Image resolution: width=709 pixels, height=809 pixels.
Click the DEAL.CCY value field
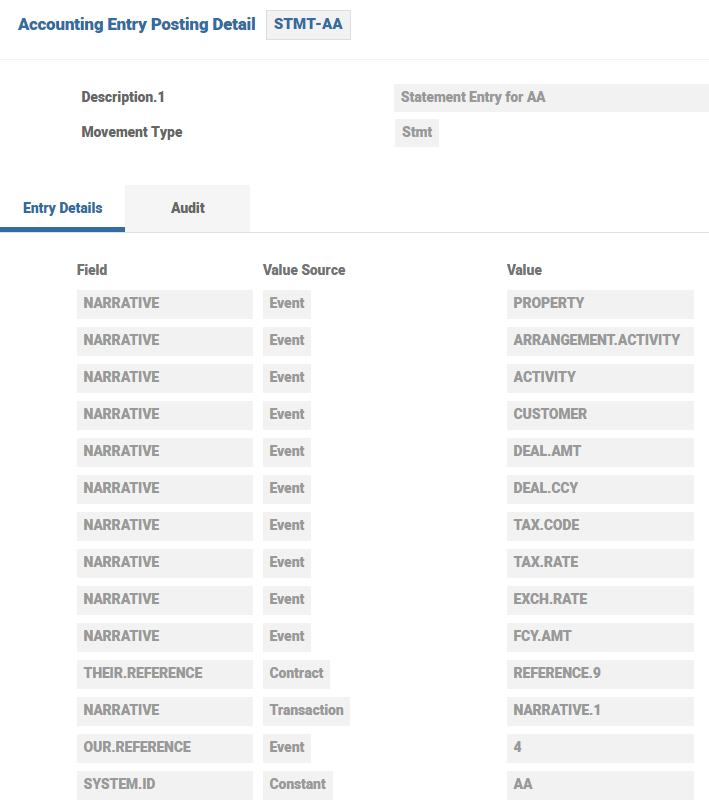pyautogui.click(x=600, y=489)
